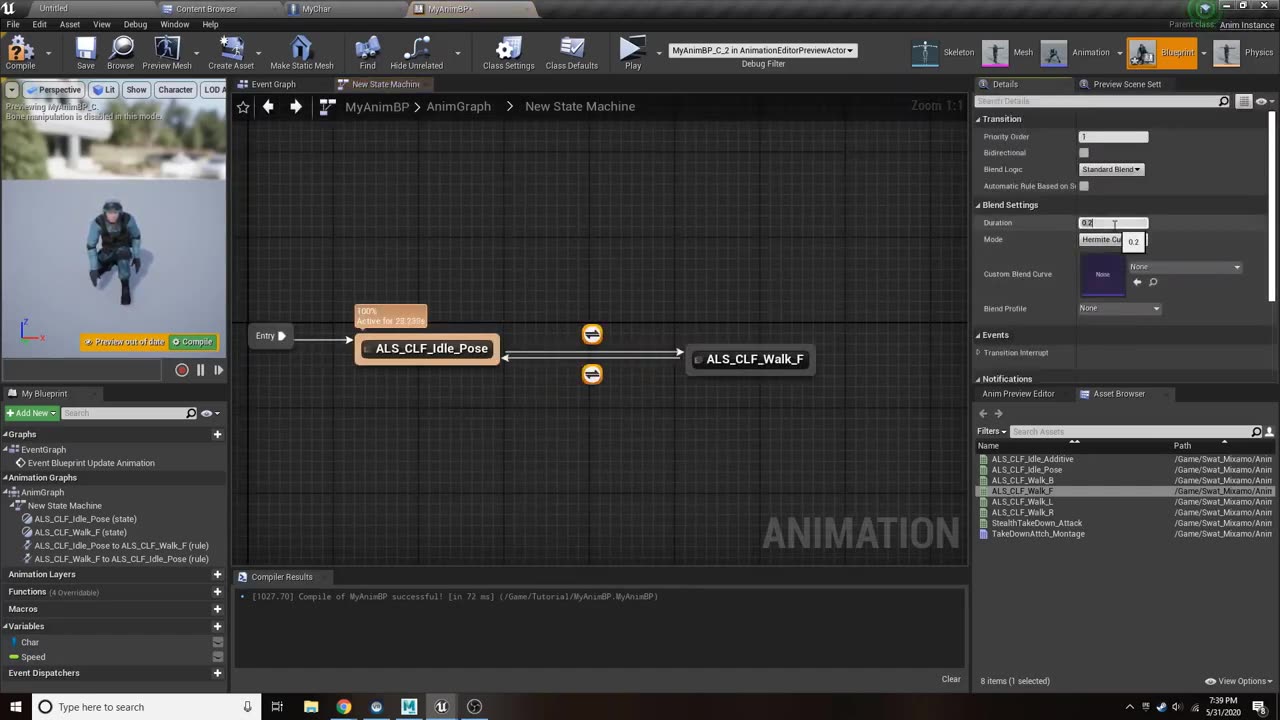The image size is (1280, 720).
Task: Click the Add New button
Action: point(31,413)
